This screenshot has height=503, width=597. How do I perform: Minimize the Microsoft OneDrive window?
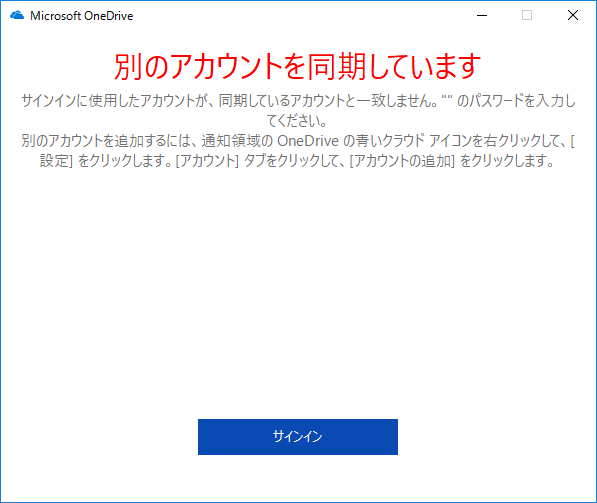pos(482,15)
